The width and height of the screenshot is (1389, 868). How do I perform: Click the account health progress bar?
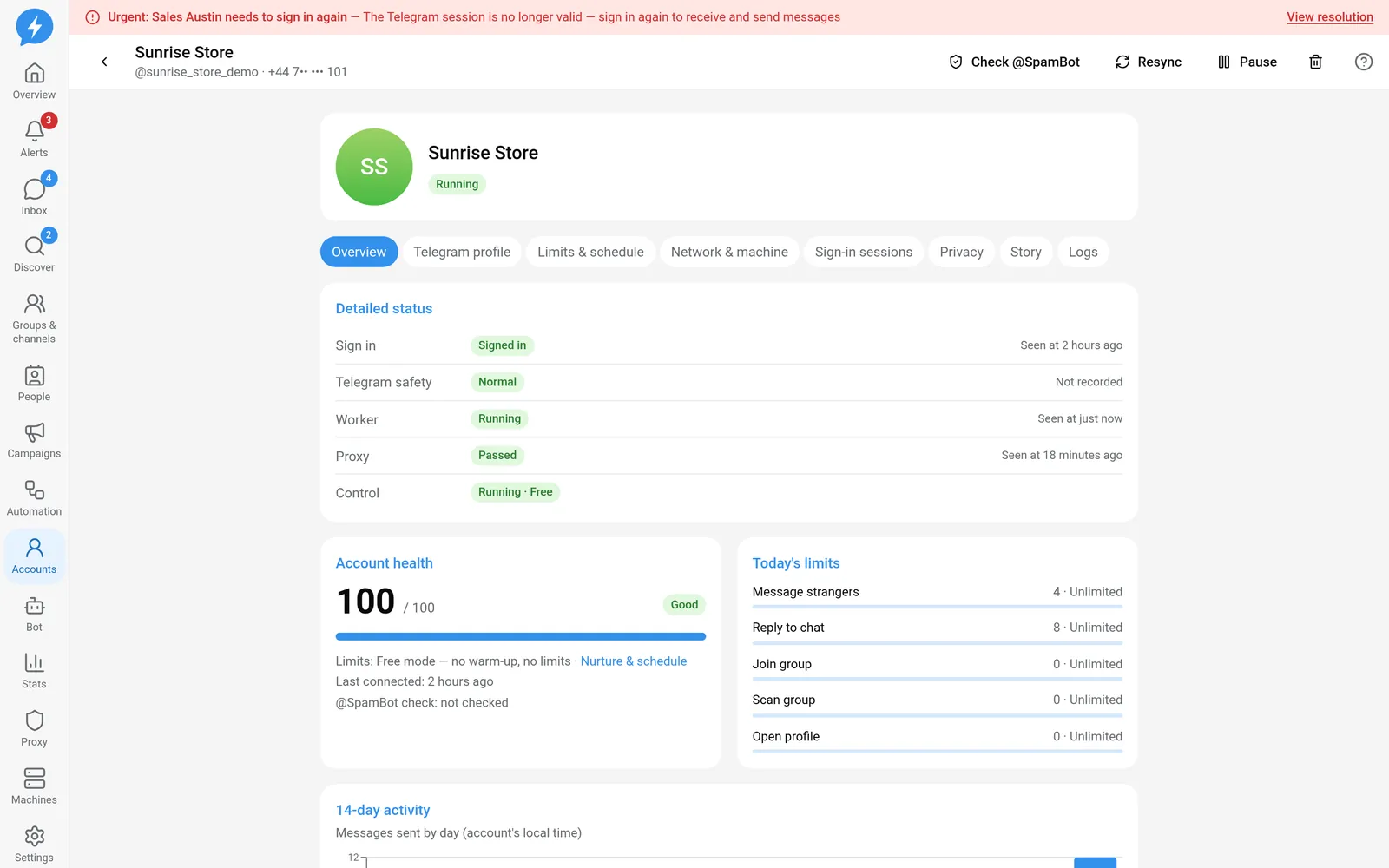(521, 636)
